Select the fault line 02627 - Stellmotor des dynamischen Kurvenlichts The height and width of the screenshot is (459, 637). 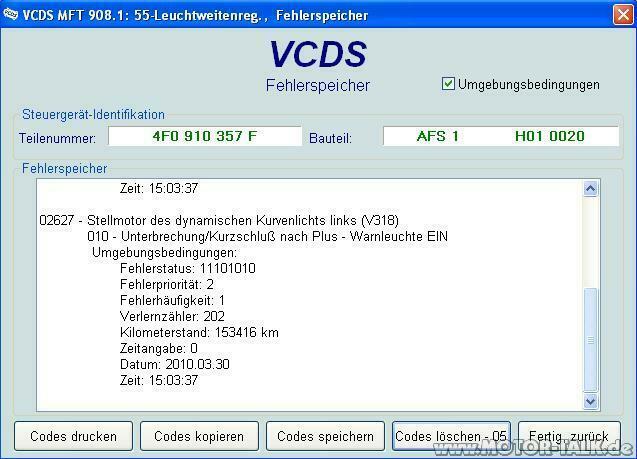point(219,221)
